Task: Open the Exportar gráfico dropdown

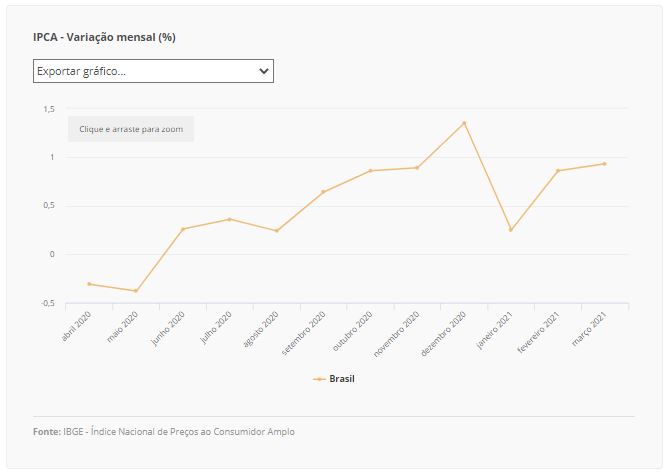Action: point(153,71)
